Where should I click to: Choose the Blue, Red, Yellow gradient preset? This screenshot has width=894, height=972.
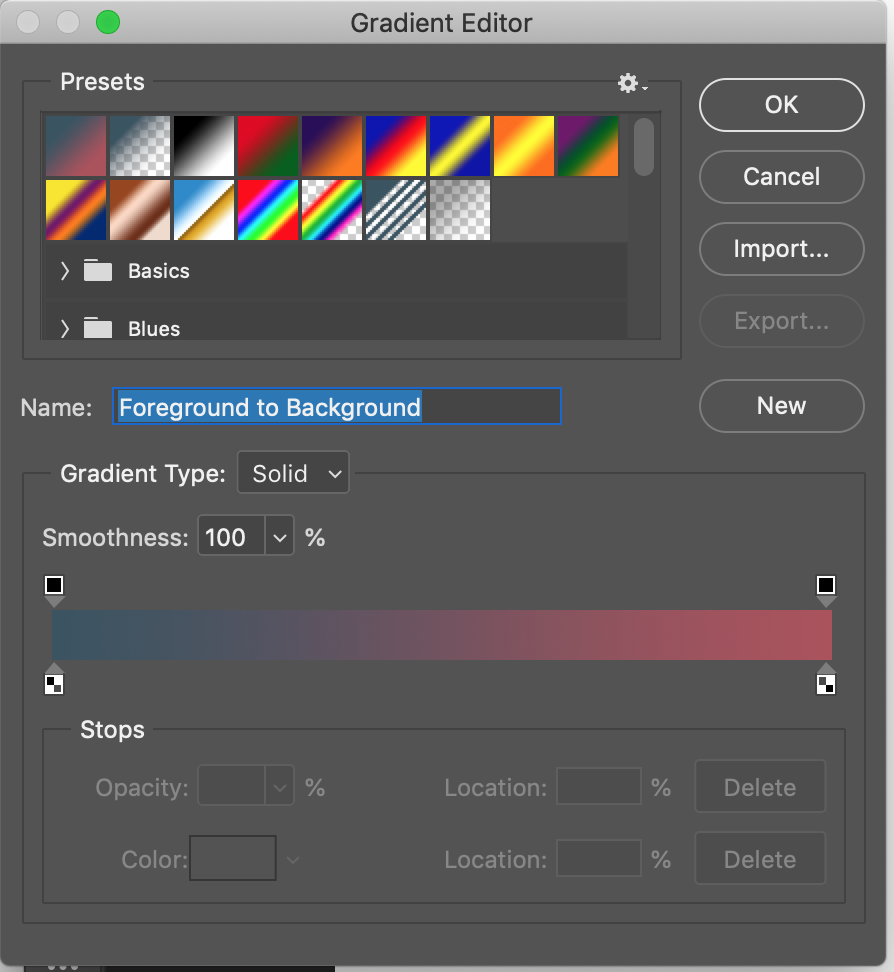click(396, 146)
